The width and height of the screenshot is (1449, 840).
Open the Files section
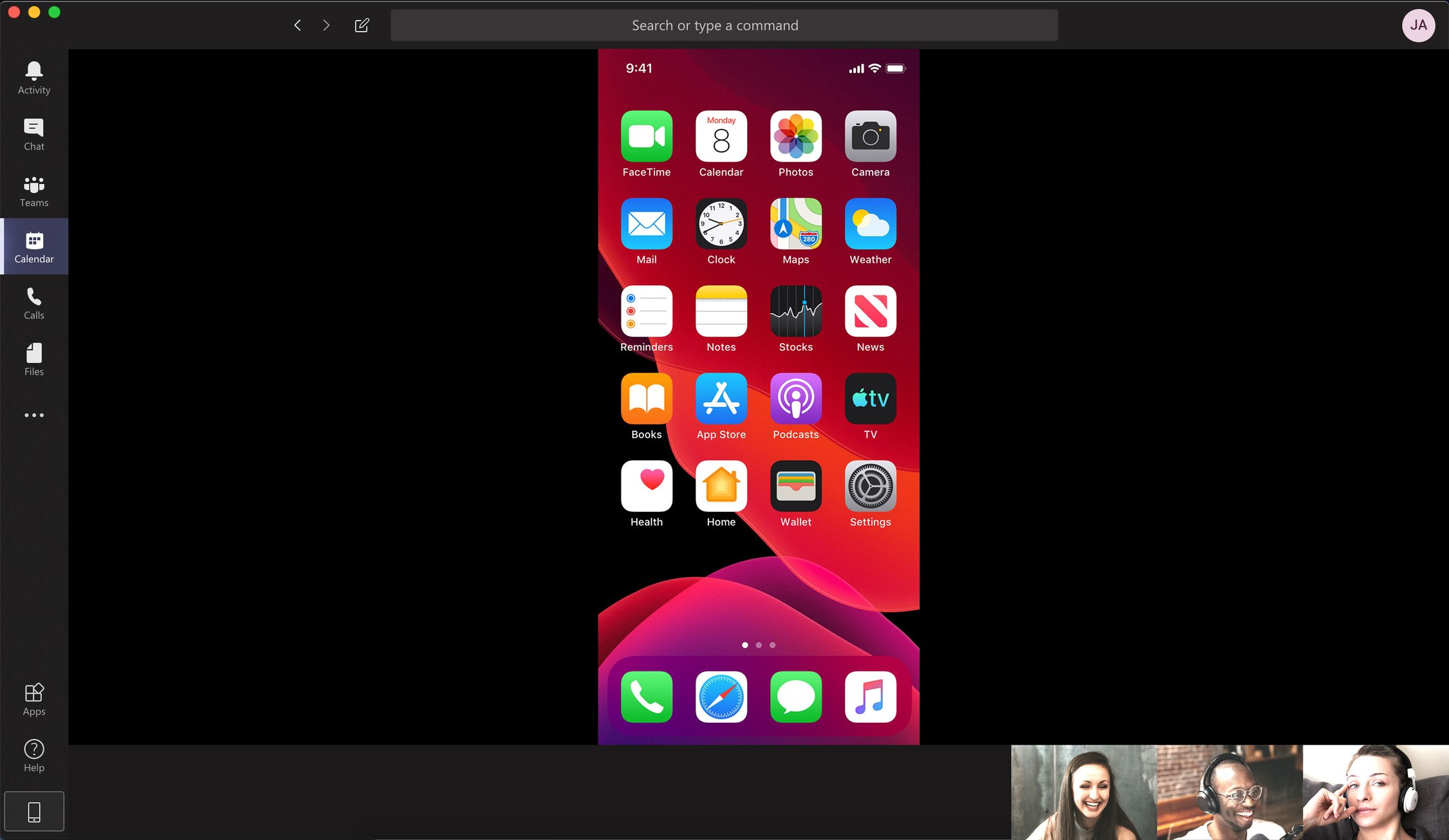[x=33, y=359]
